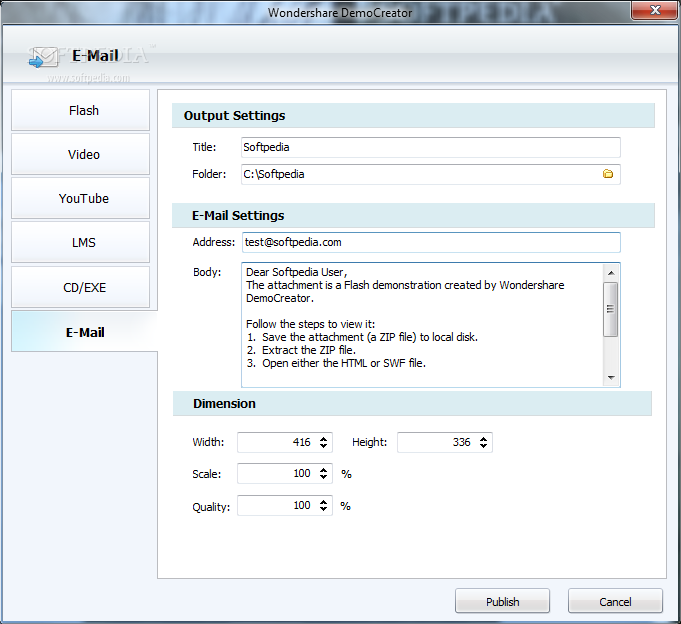
Task: Increase the Width value
Action: tap(323, 439)
